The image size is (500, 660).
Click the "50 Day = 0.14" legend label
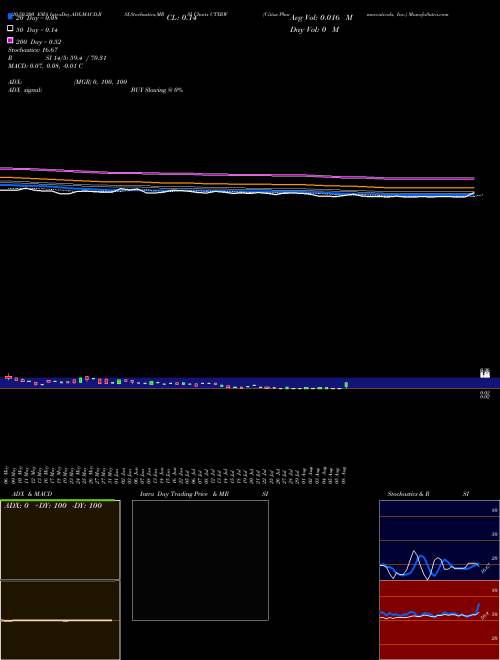37,30
